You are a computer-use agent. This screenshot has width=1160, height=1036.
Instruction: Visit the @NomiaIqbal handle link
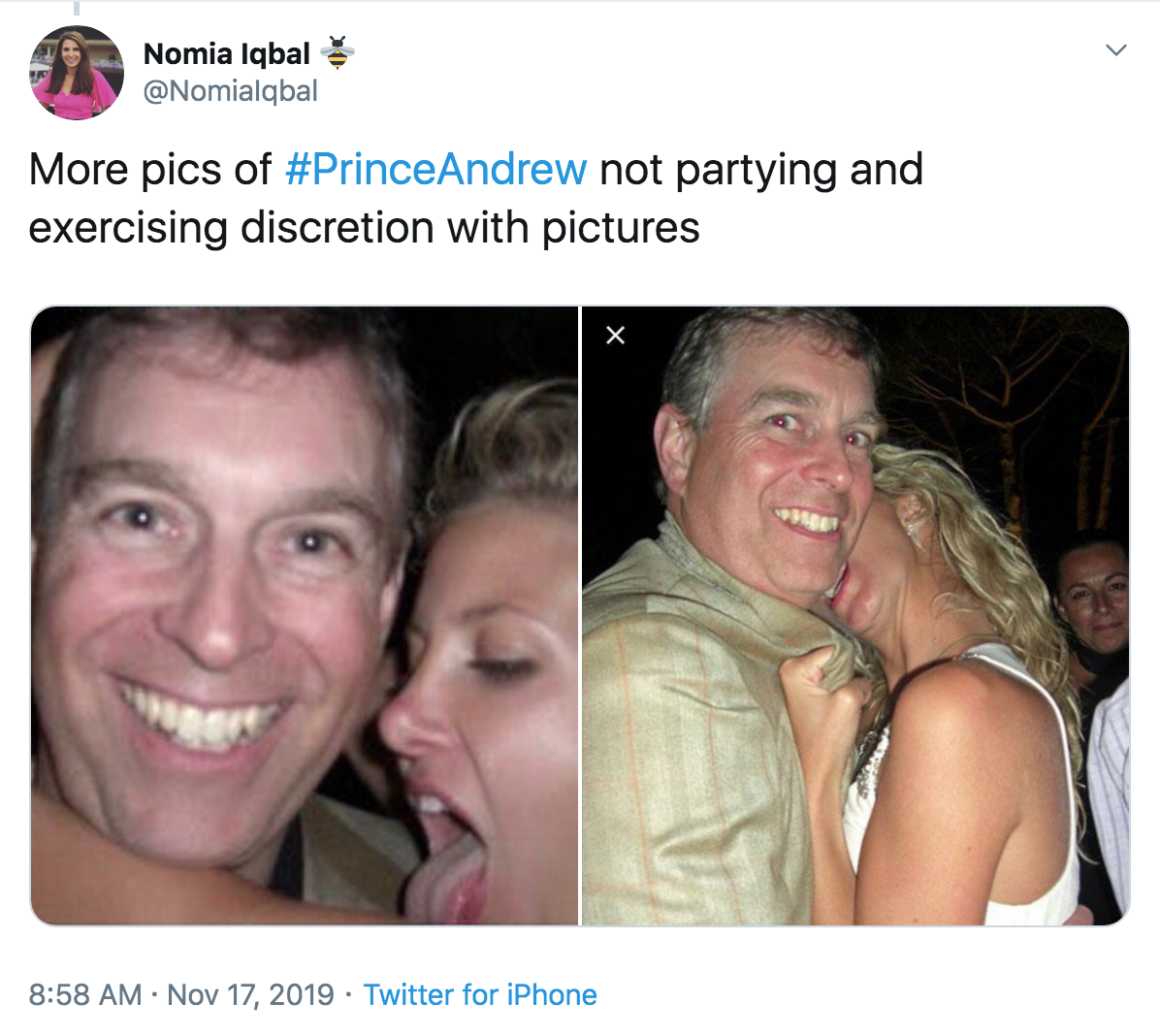pos(230,91)
